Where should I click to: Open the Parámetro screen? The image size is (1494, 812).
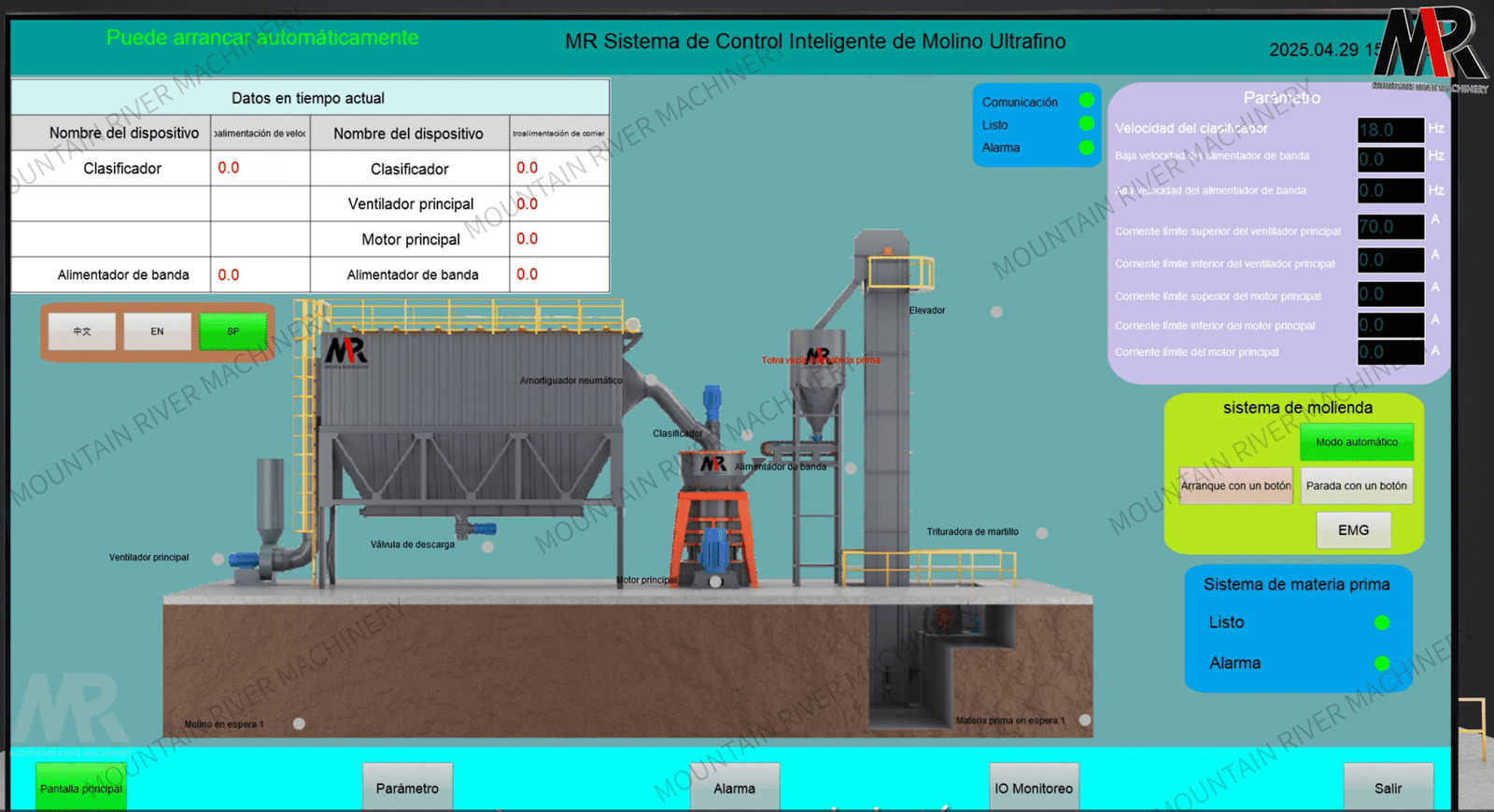(x=407, y=788)
